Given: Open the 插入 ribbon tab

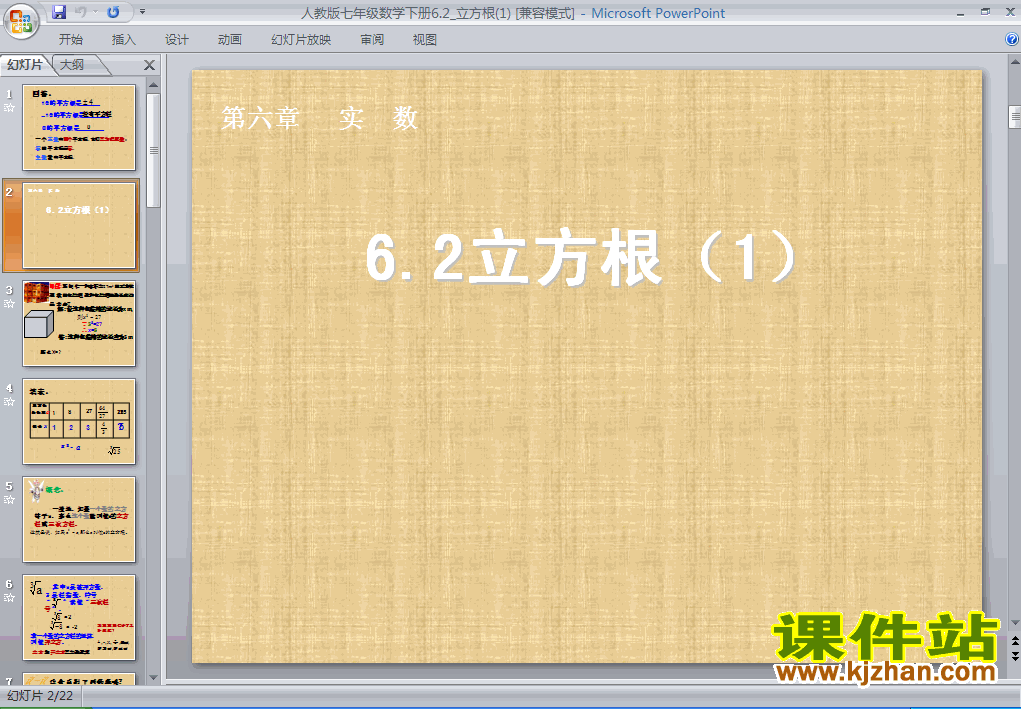Looking at the screenshot, I should (124, 40).
